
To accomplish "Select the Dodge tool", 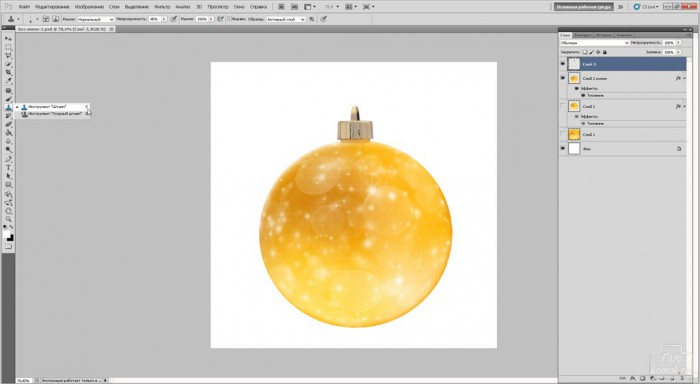I will click(x=8, y=150).
